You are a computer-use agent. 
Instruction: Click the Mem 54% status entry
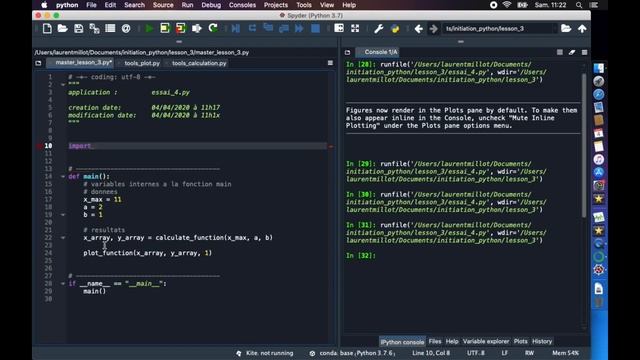565,353
